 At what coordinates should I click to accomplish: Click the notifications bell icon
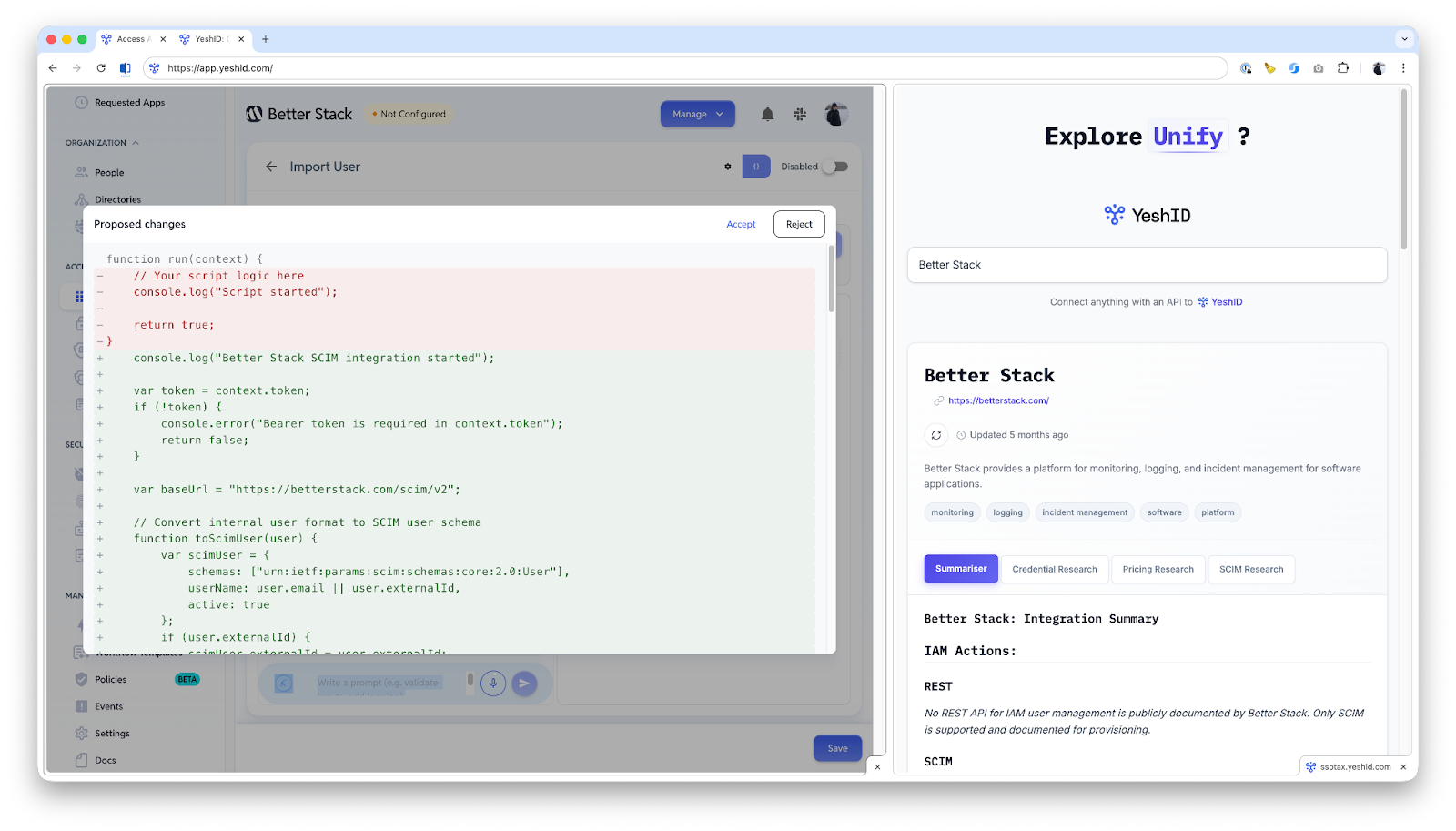[x=767, y=114]
